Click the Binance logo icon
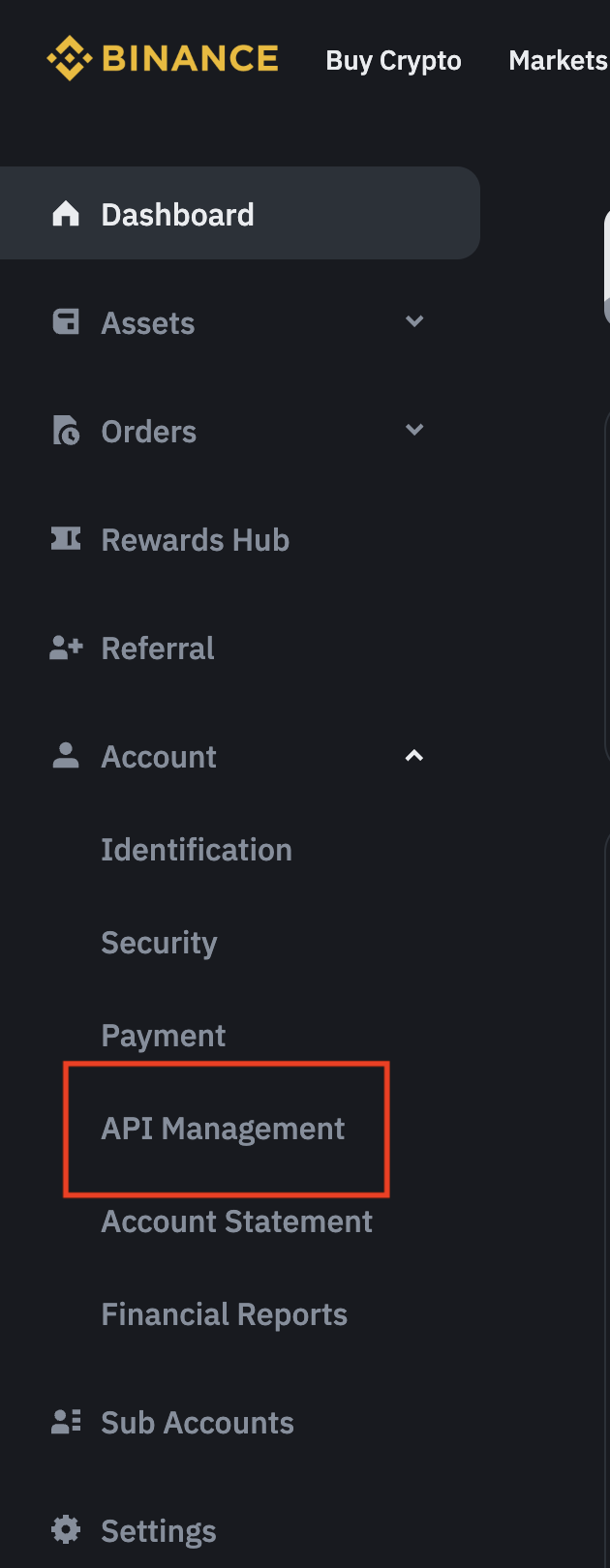The height and width of the screenshot is (1568, 610). [69, 59]
